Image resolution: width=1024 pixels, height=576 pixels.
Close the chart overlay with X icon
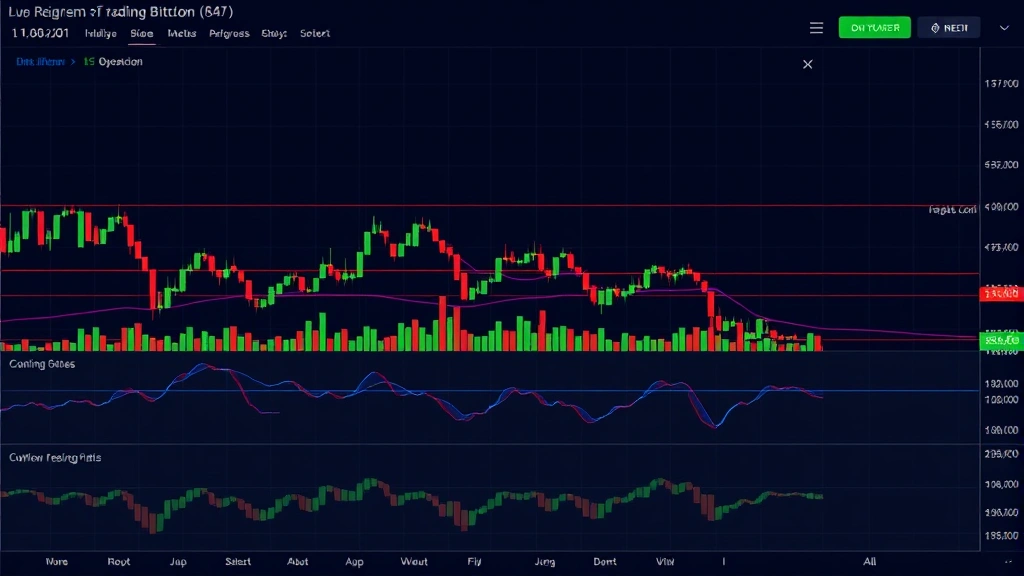[x=808, y=64]
